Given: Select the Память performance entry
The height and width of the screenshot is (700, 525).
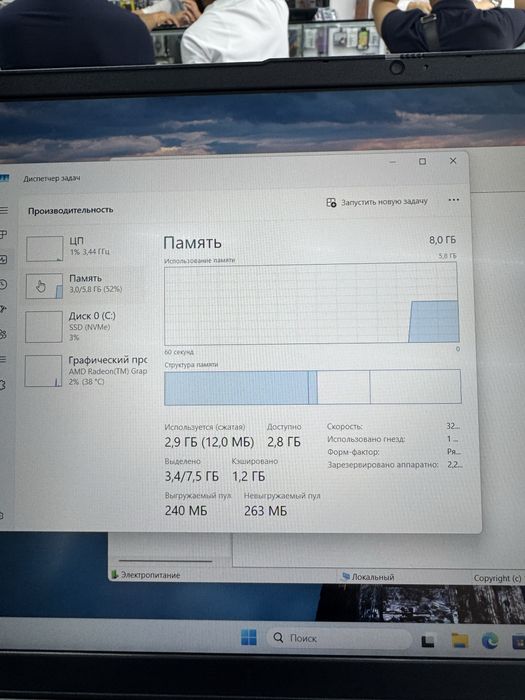Looking at the screenshot, I should [x=85, y=285].
